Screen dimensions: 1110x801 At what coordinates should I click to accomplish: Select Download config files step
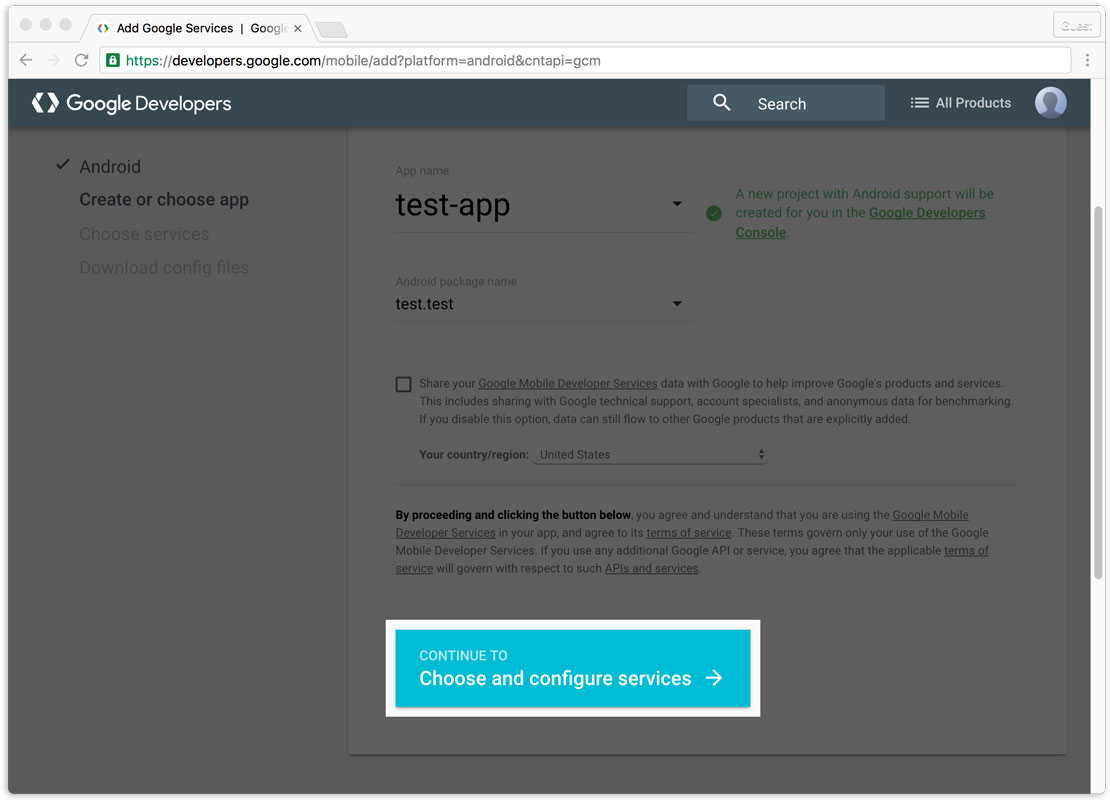click(x=164, y=267)
